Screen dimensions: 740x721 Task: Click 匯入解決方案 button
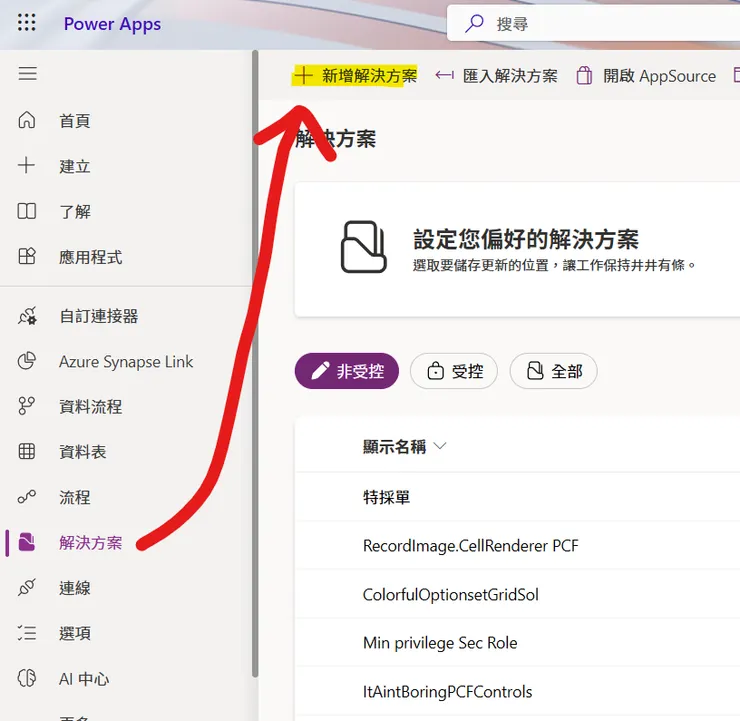[x=496, y=75]
